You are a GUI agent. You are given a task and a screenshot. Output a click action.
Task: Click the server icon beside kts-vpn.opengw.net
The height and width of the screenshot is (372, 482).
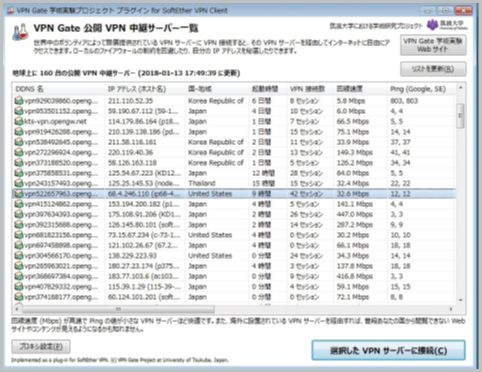click(19, 121)
